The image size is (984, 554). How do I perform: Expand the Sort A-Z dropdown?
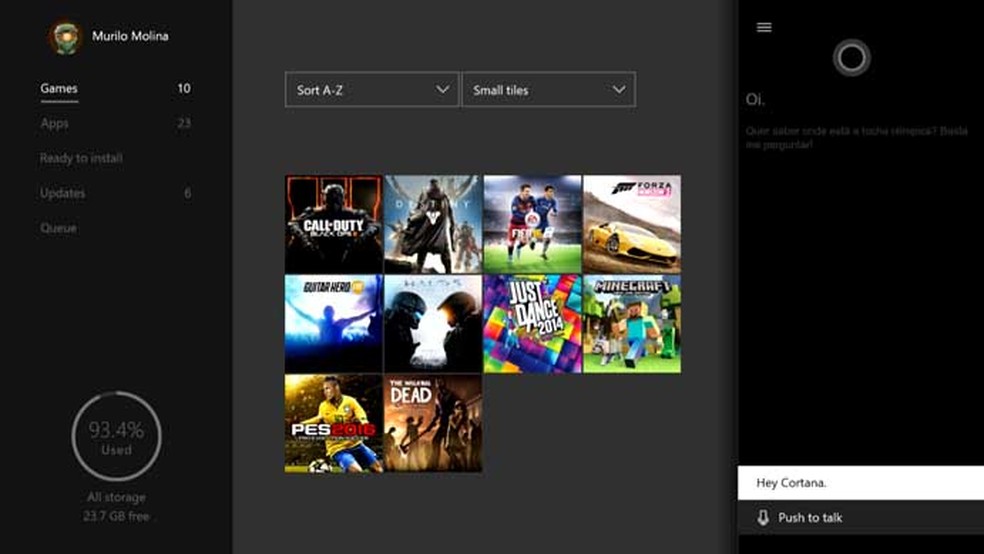click(372, 90)
